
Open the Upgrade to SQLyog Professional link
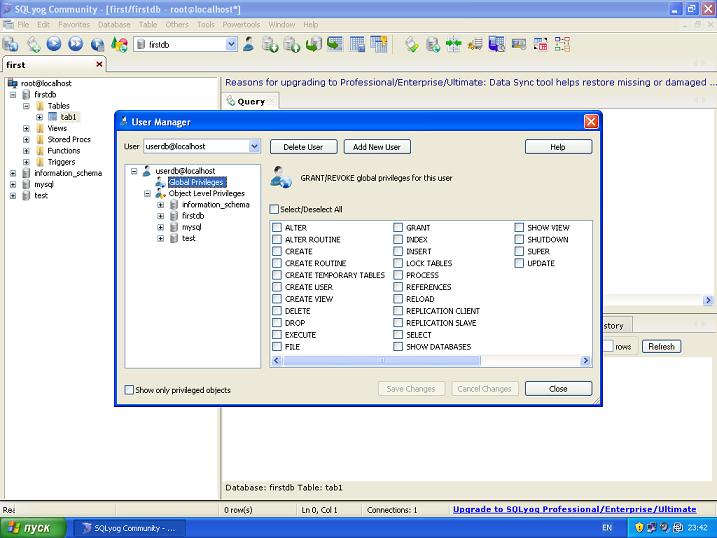click(574, 509)
